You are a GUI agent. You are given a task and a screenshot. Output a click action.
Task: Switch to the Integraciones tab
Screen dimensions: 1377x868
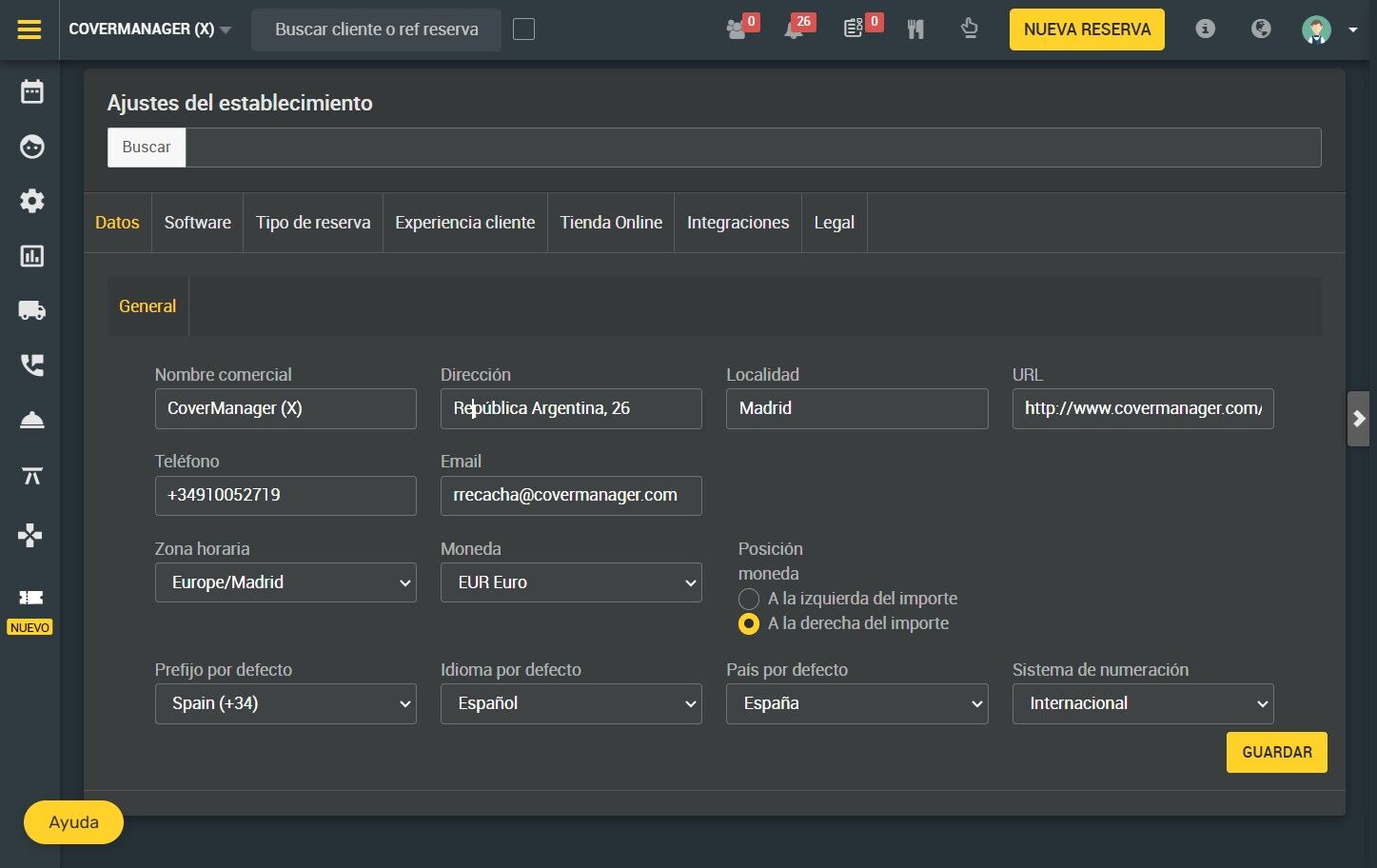click(x=738, y=223)
